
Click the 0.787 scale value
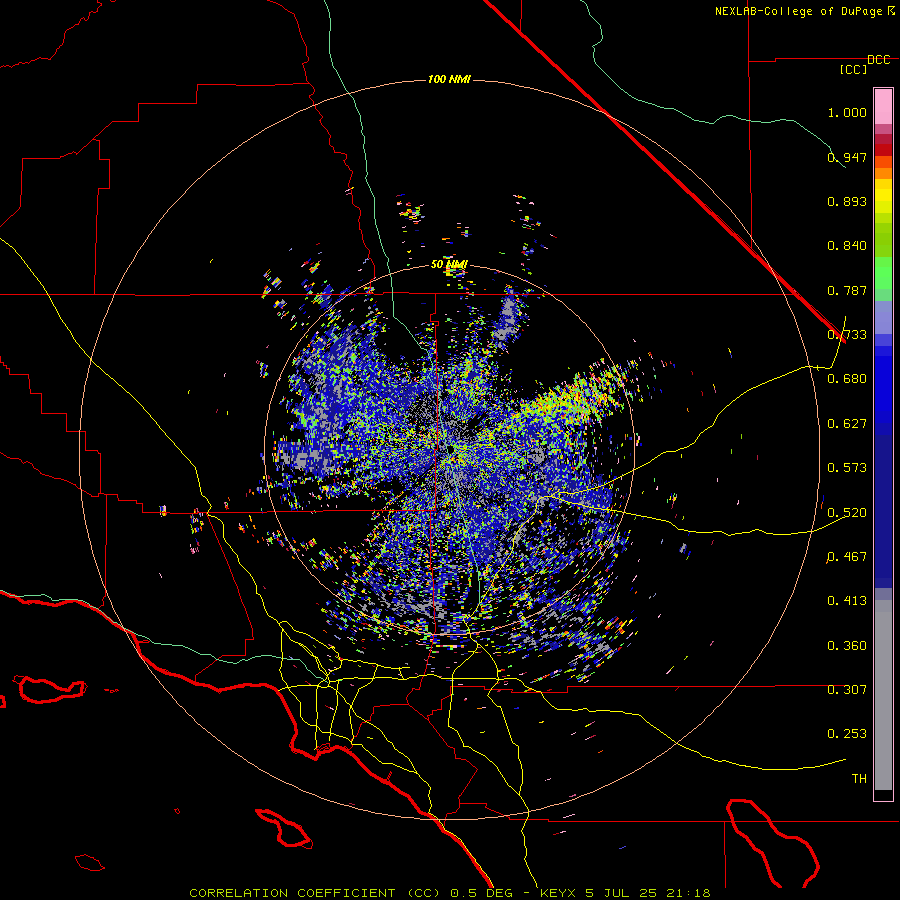pos(847,290)
